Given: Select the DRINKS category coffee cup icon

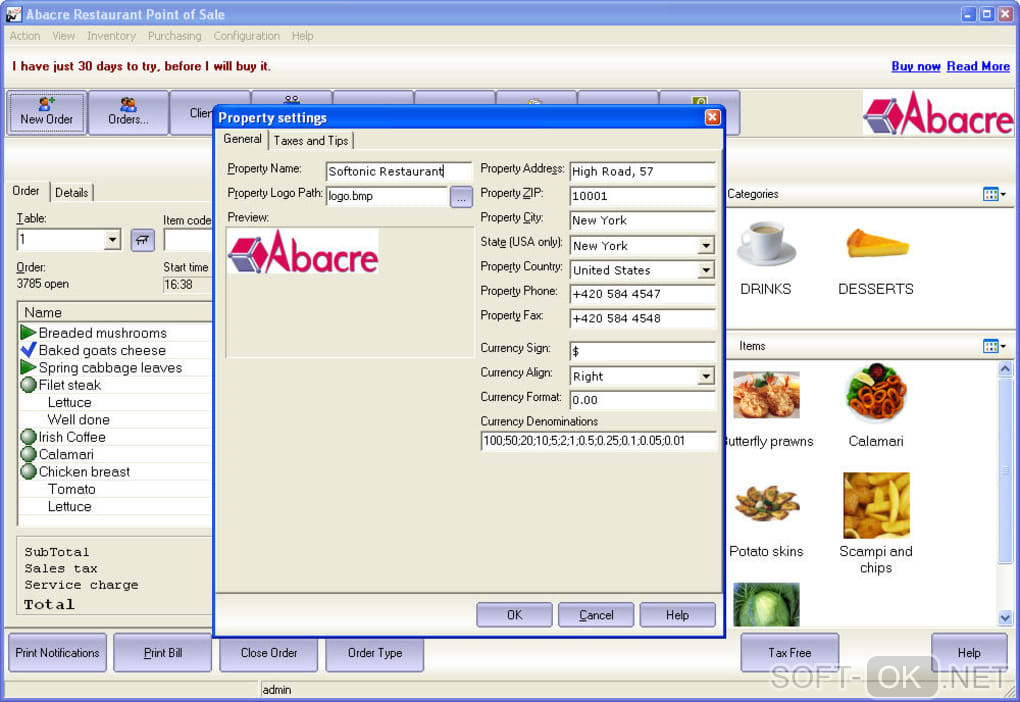Looking at the screenshot, I should pos(766,243).
